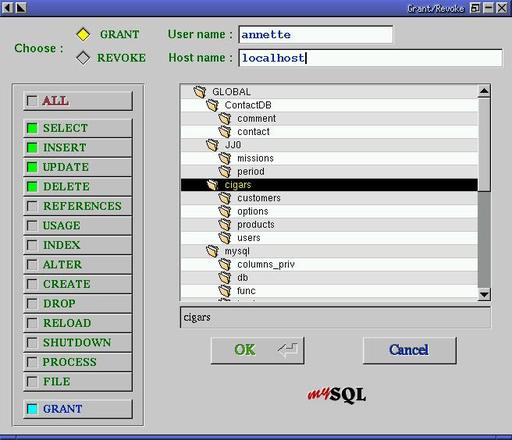512x440 pixels.
Task: Click the Cancel button
Action: pyautogui.click(x=410, y=350)
